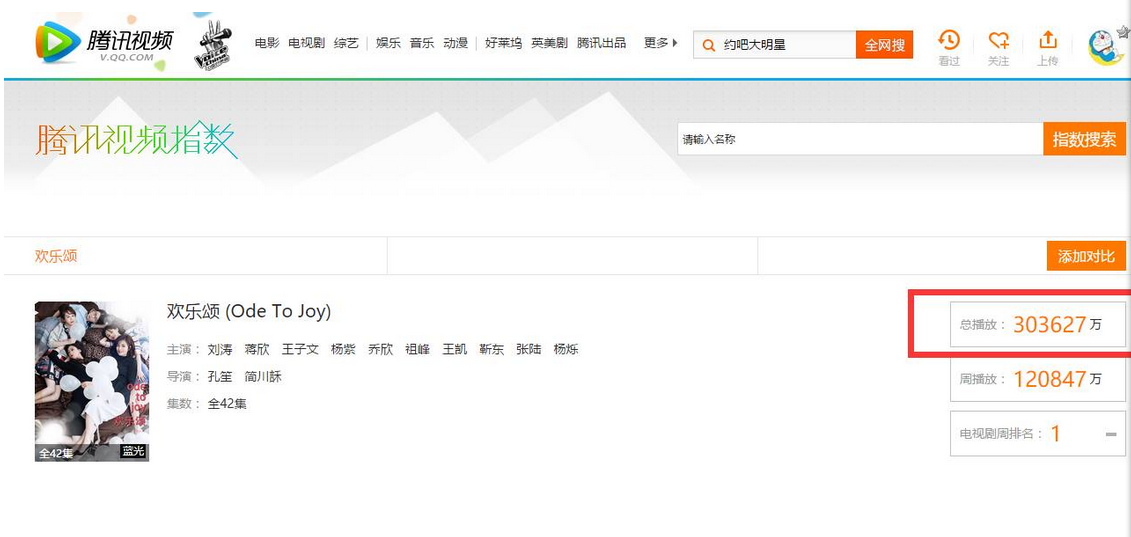Click the search magnifier icon
Image resolution: width=1131 pixels, height=537 pixels.
pos(710,45)
